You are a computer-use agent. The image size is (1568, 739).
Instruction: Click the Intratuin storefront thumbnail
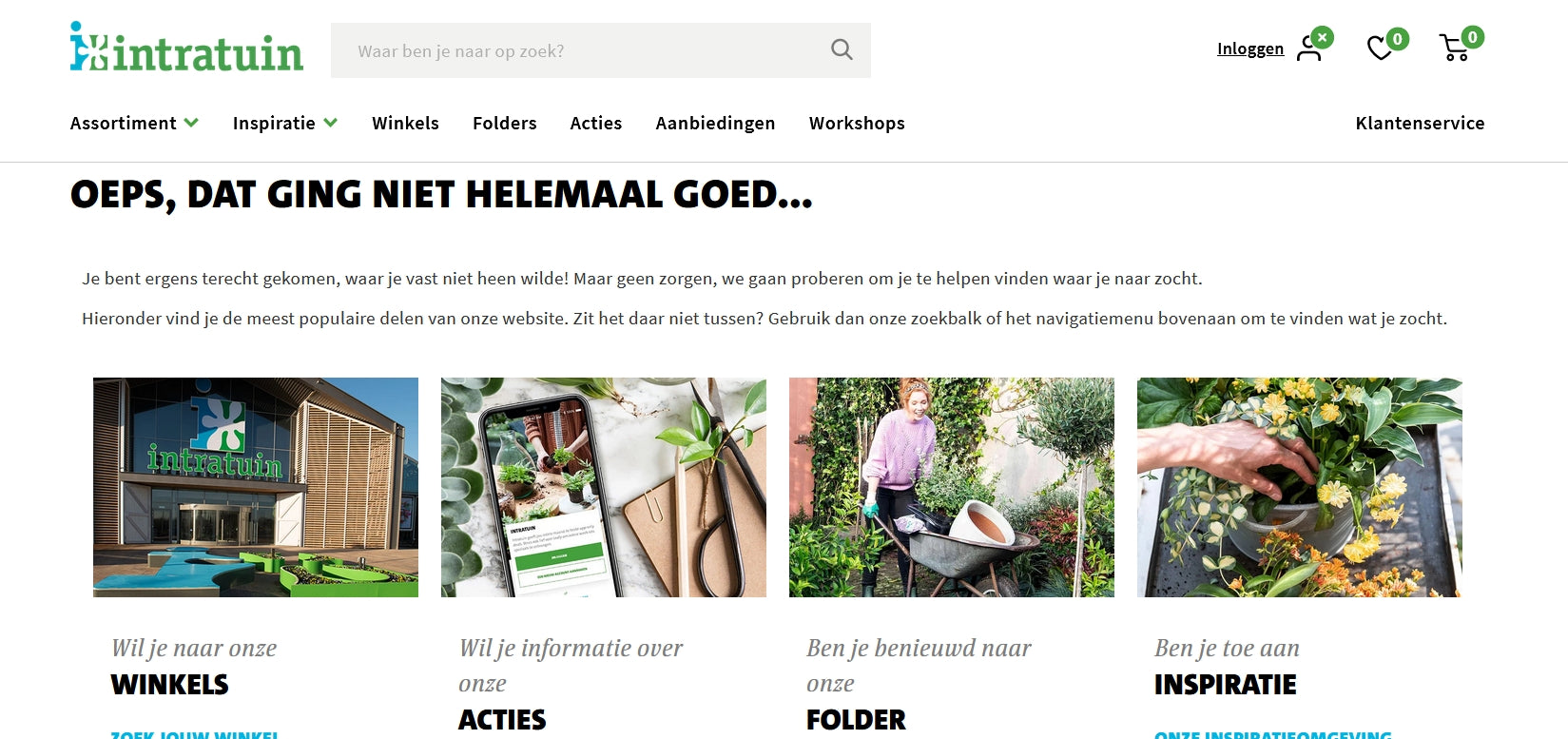pyautogui.click(x=256, y=487)
